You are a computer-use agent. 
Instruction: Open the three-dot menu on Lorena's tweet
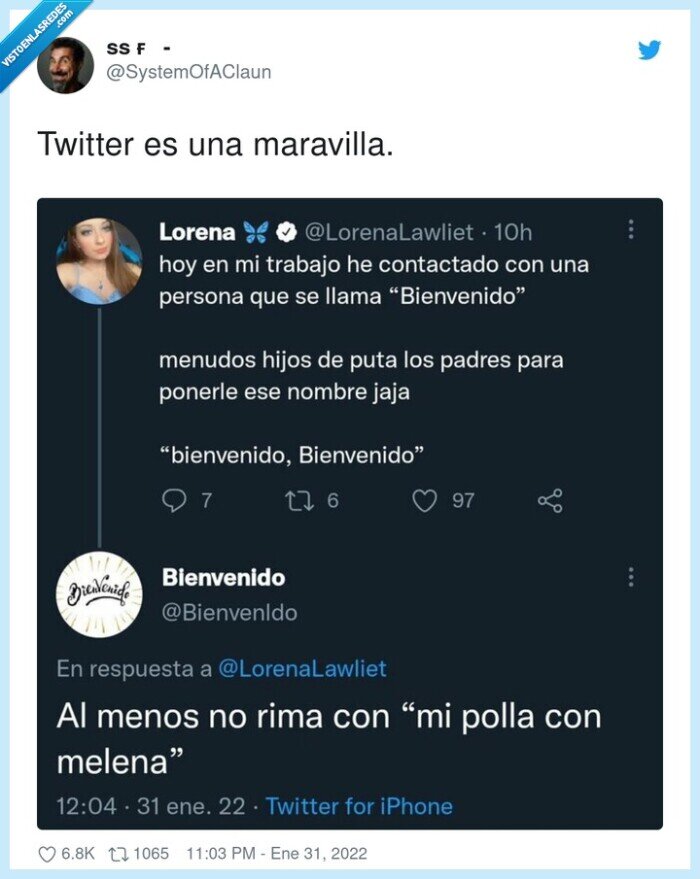(630, 231)
